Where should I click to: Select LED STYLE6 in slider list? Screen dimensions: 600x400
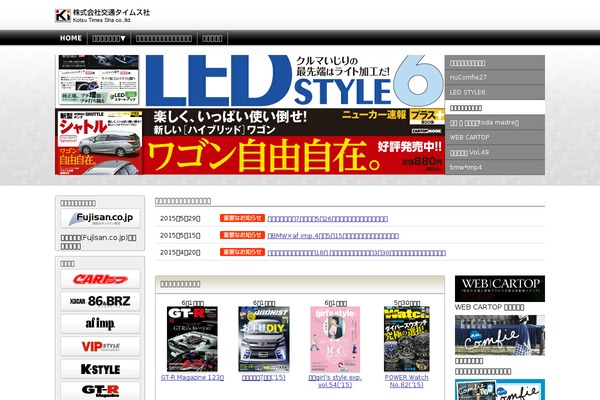(494, 92)
